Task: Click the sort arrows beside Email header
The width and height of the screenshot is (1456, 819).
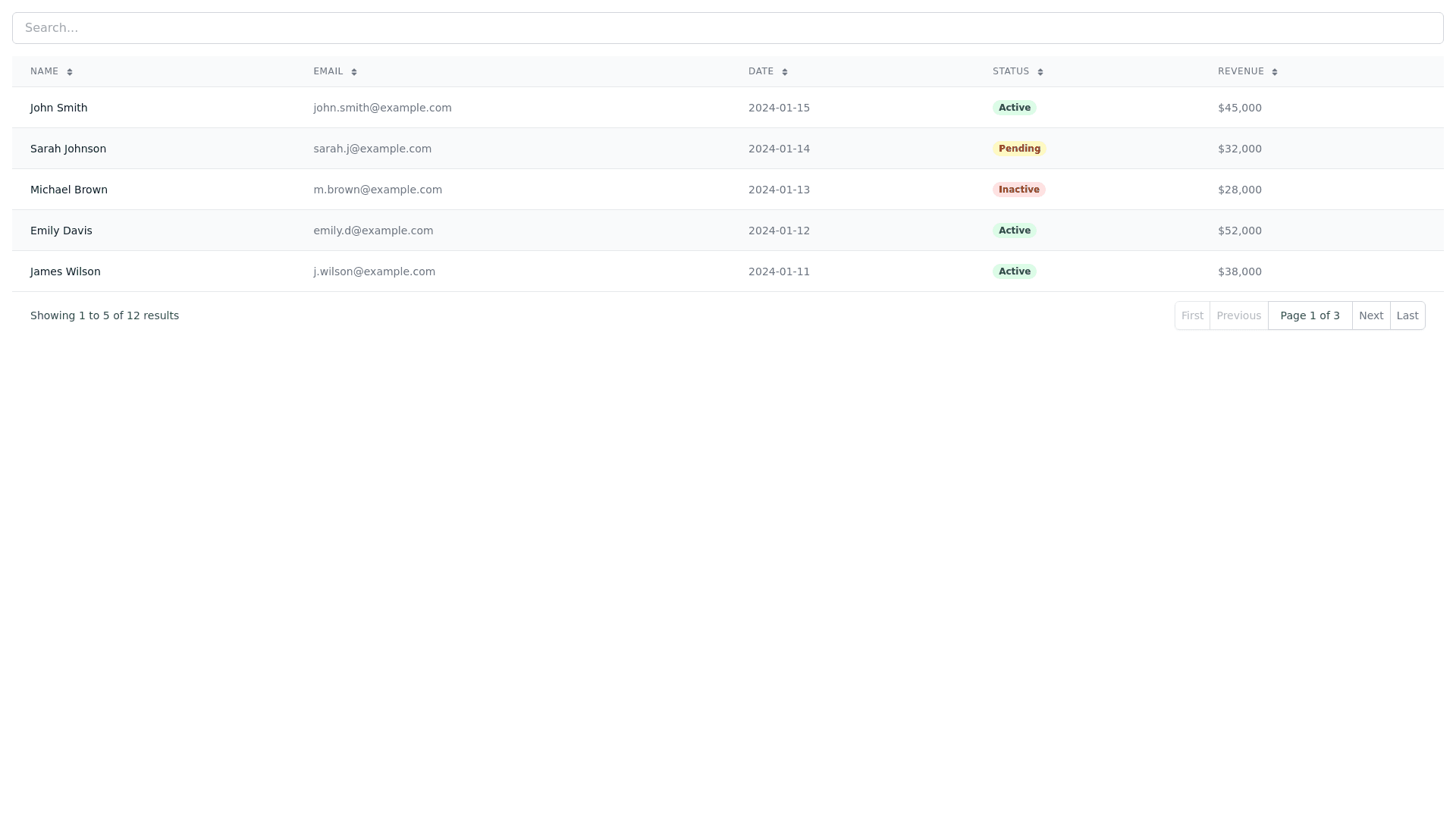Action: (x=354, y=72)
